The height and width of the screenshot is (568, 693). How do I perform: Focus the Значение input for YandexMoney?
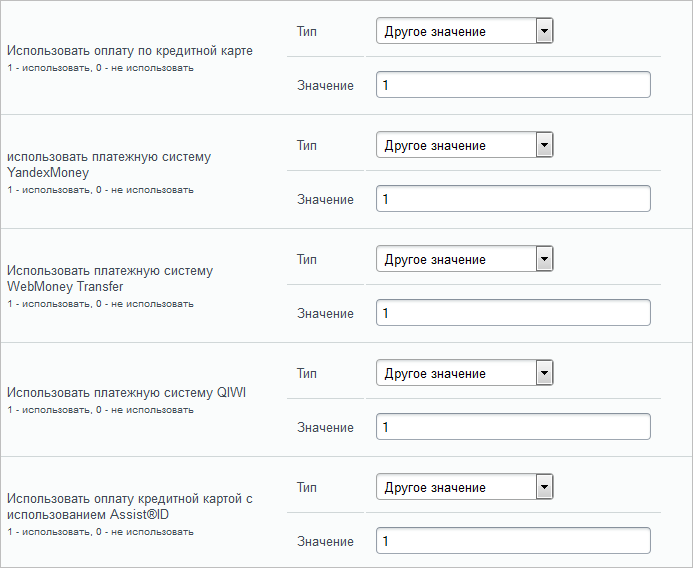coord(513,198)
